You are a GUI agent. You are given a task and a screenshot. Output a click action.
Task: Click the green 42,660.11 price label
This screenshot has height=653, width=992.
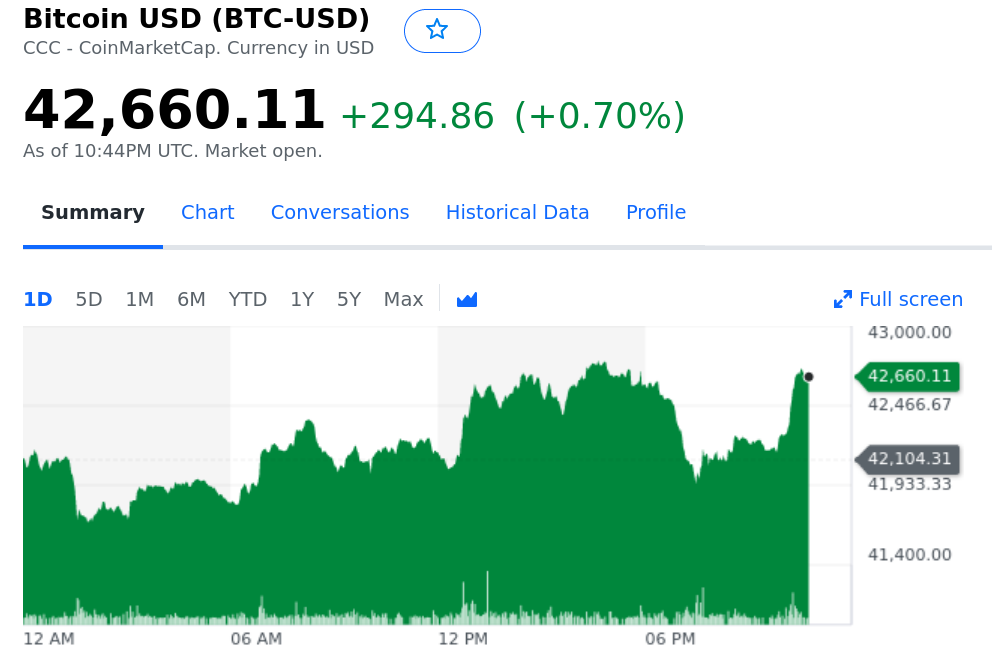click(909, 376)
